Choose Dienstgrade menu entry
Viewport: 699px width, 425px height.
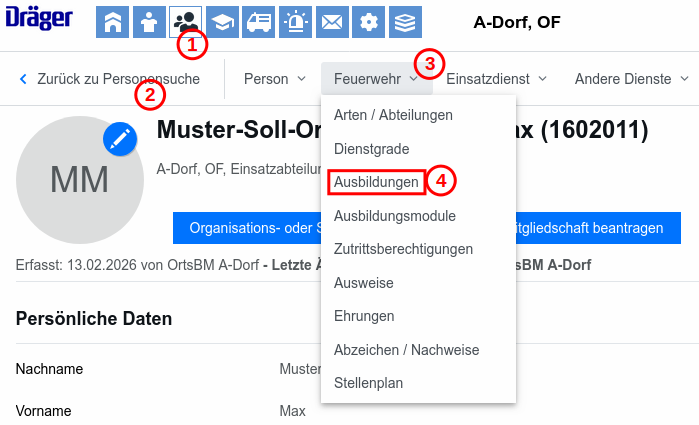371,149
